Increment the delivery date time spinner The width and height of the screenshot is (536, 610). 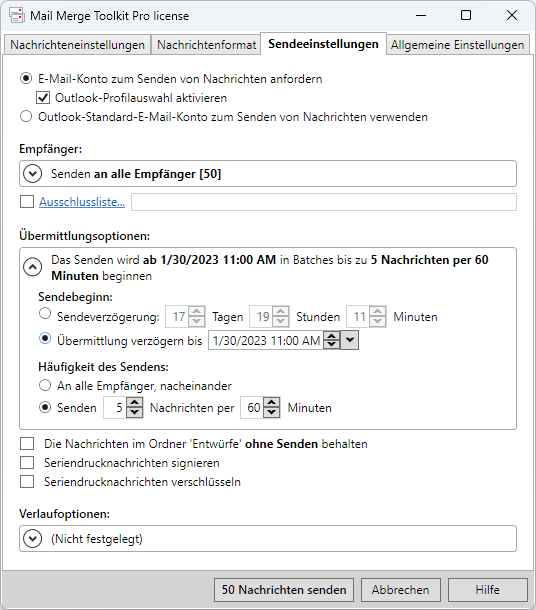(x=332, y=336)
